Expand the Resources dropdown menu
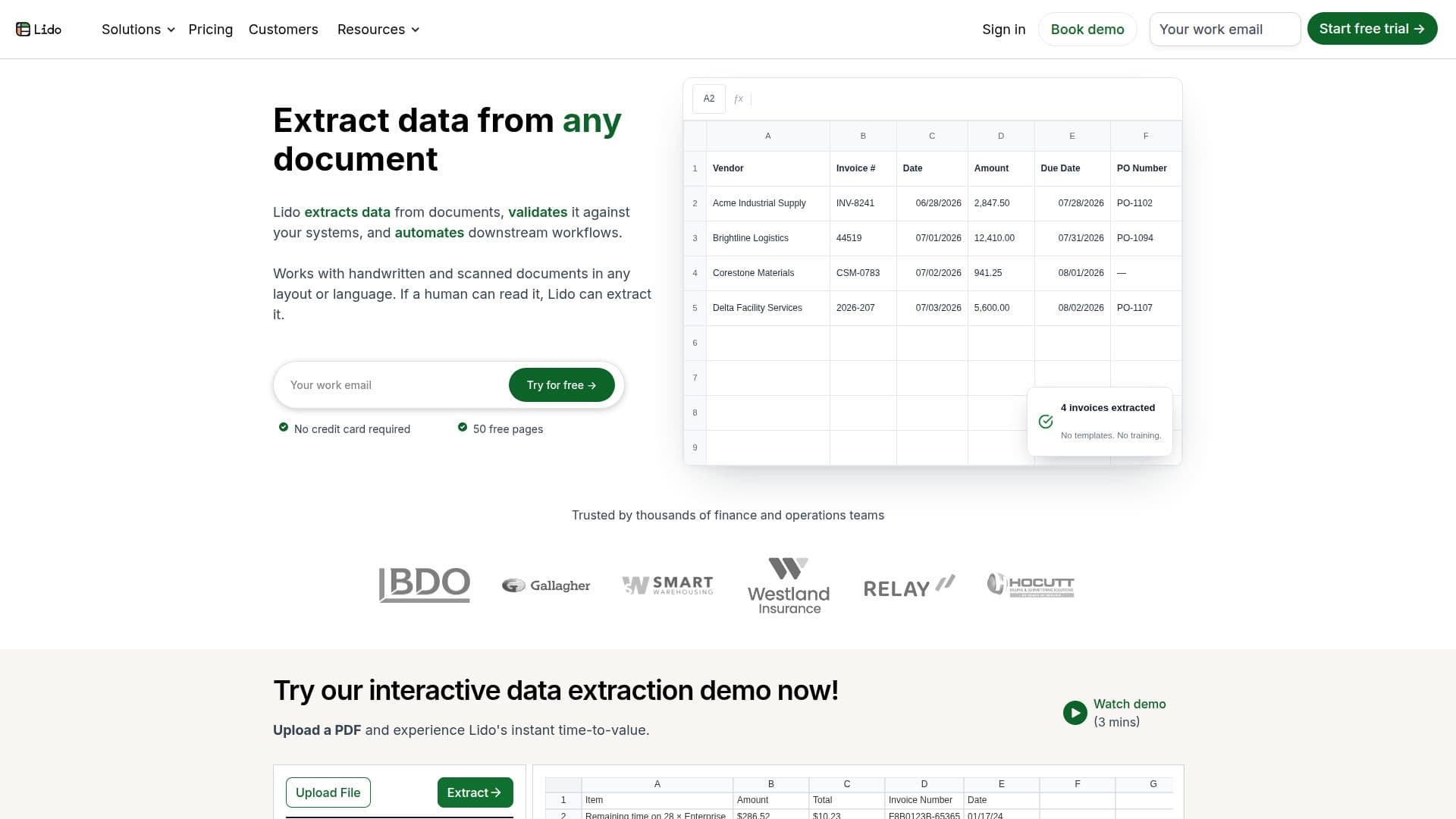The height and width of the screenshot is (819, 1456). pyautogui.click(x=378, y=30)
